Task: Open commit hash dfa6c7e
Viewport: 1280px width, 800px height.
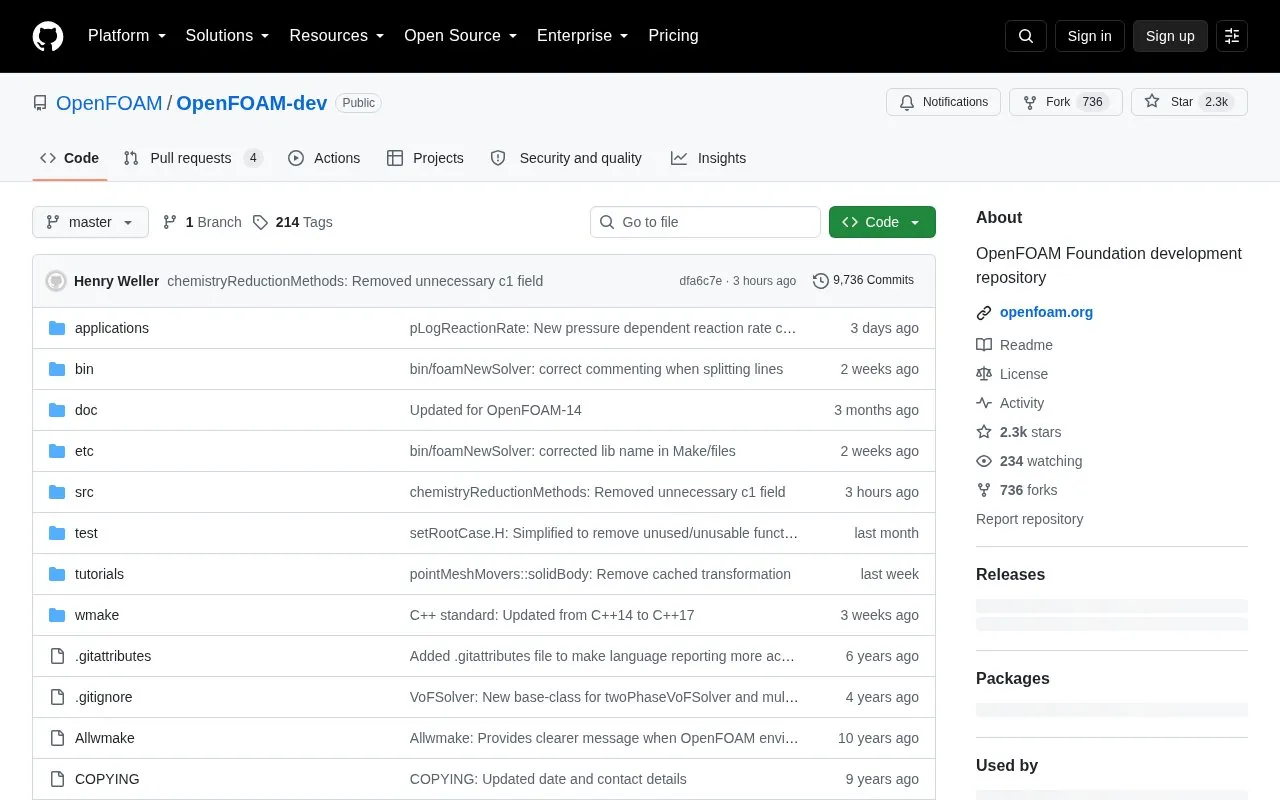Action: click(x=700, y=281)
